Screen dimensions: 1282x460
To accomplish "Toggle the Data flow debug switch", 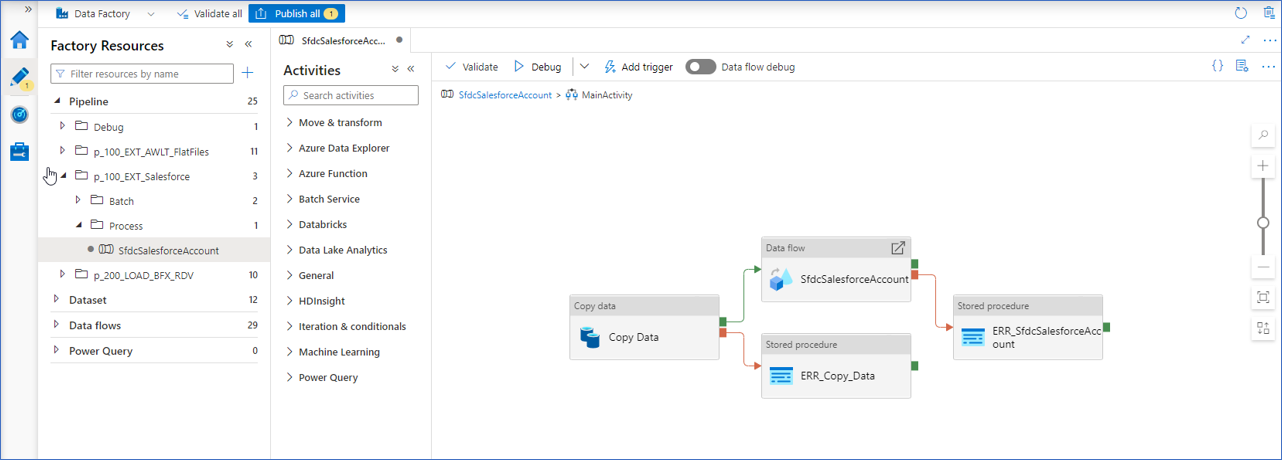I will (700, 67).
